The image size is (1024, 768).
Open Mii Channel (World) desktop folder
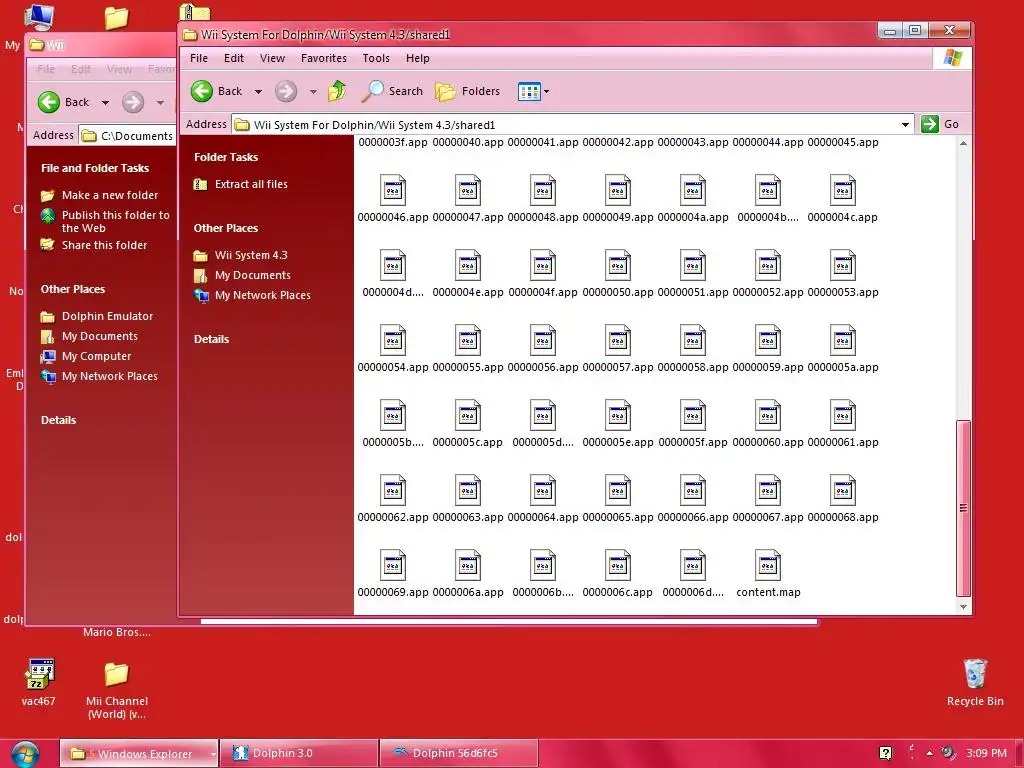click(x=116, y=675)
